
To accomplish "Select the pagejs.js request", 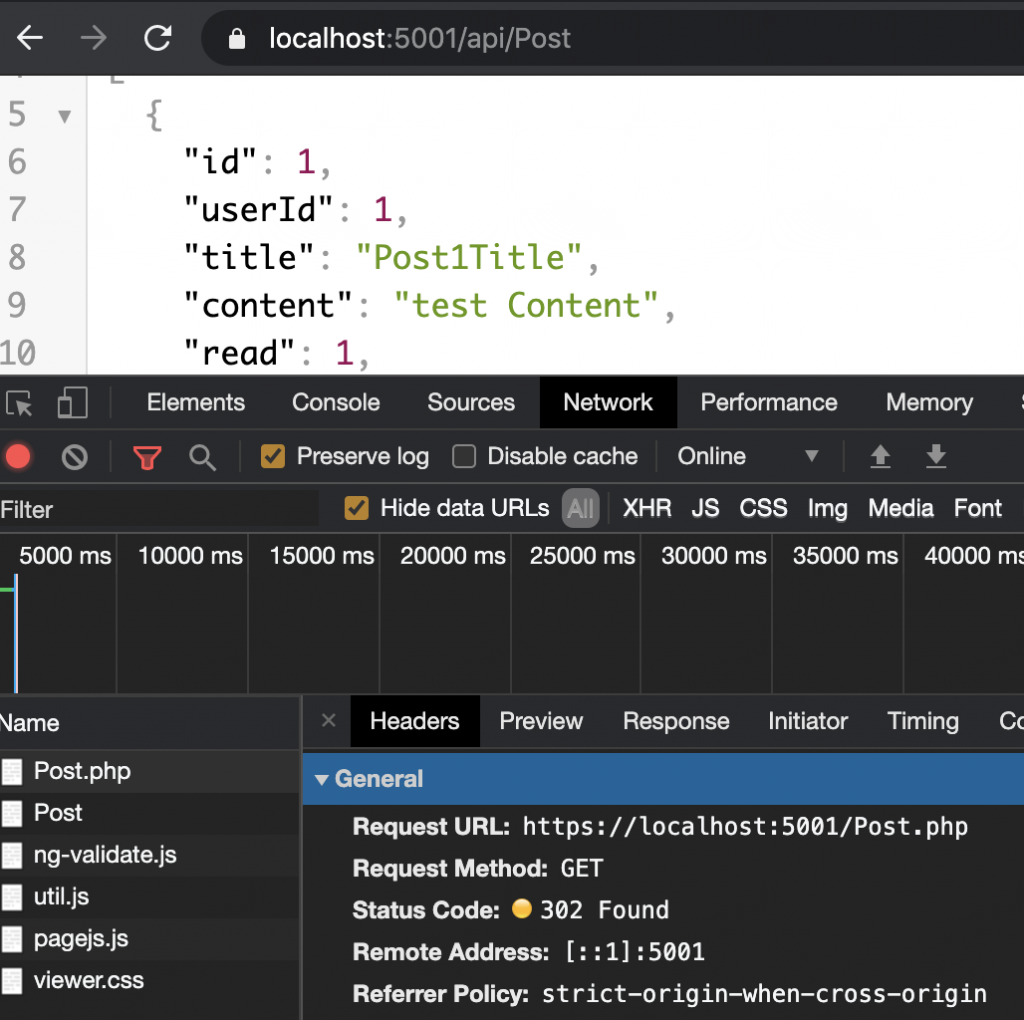I will click(150, 938).
